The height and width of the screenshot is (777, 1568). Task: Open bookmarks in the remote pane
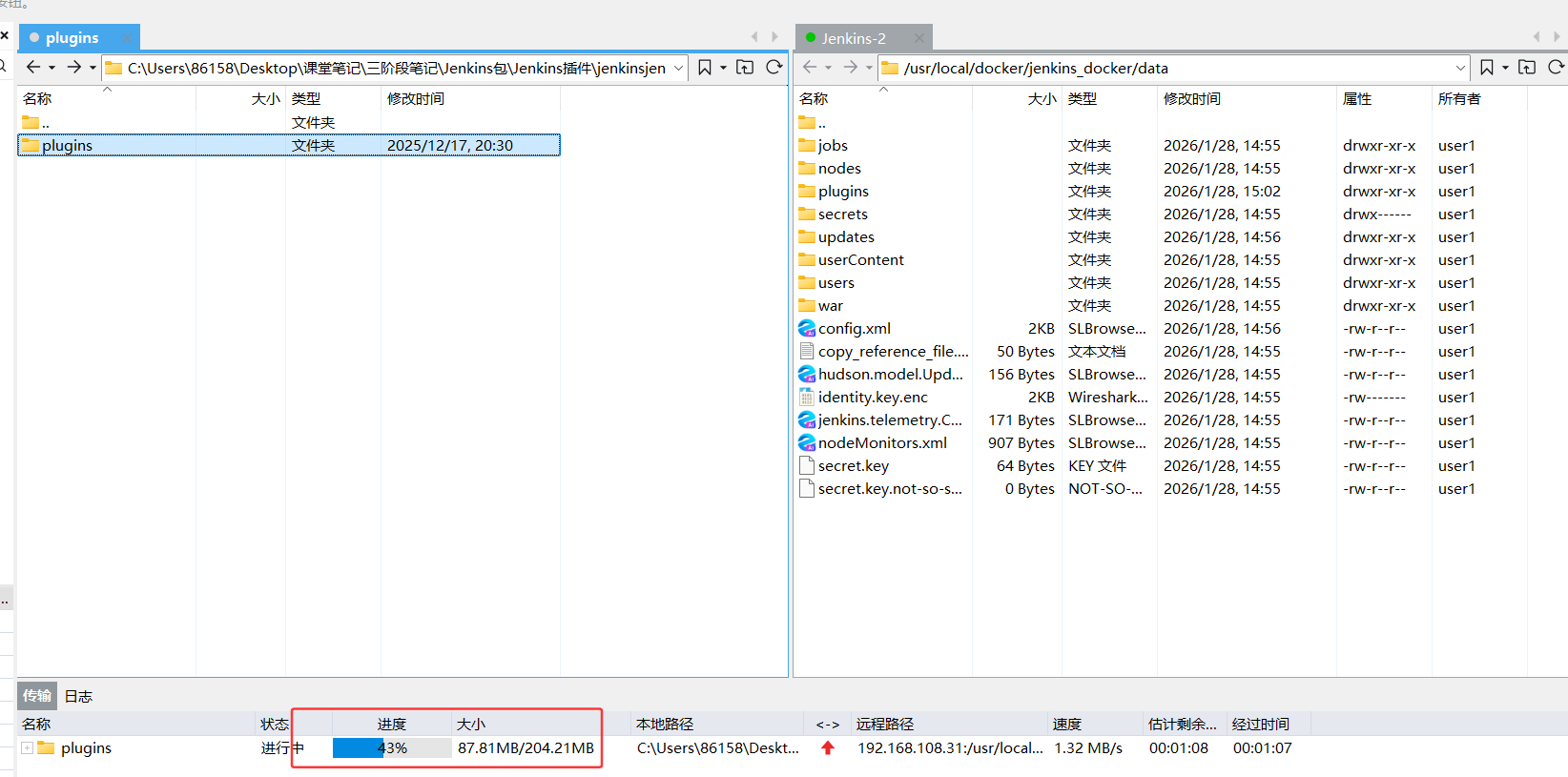pyautogui.click(x=1487, y=67)
